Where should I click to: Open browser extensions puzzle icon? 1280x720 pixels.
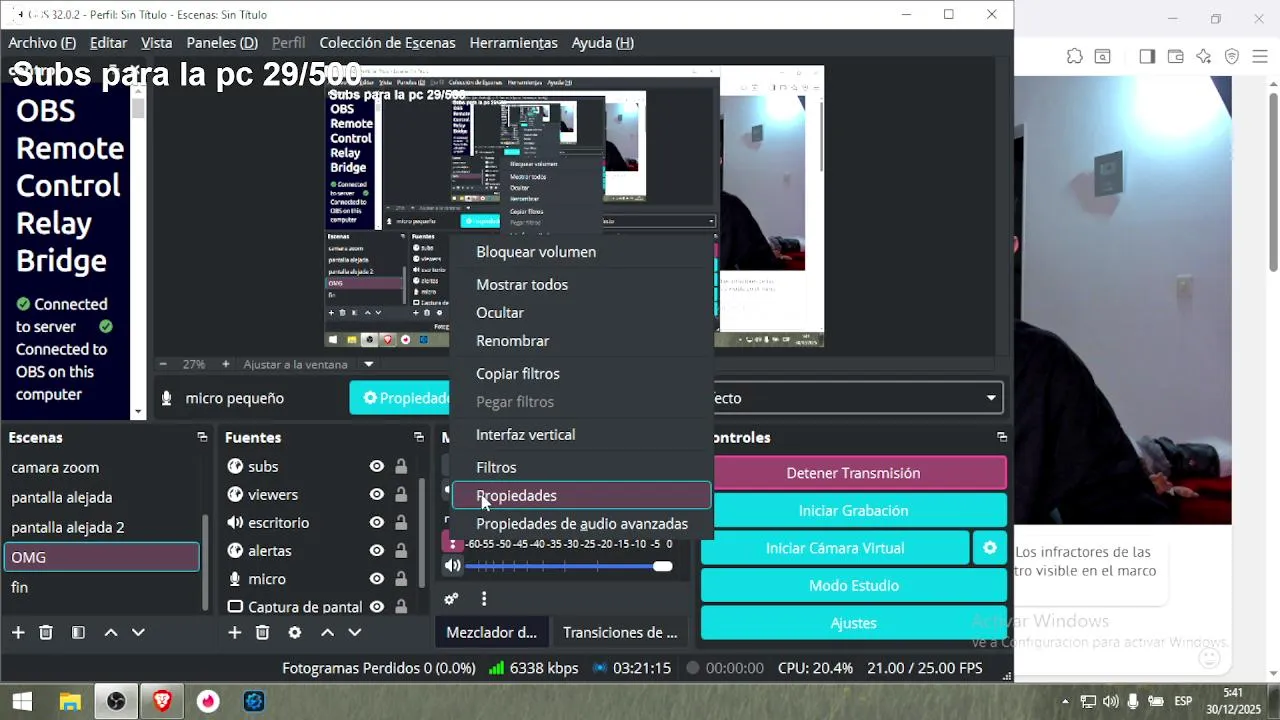coord(1074,56)
